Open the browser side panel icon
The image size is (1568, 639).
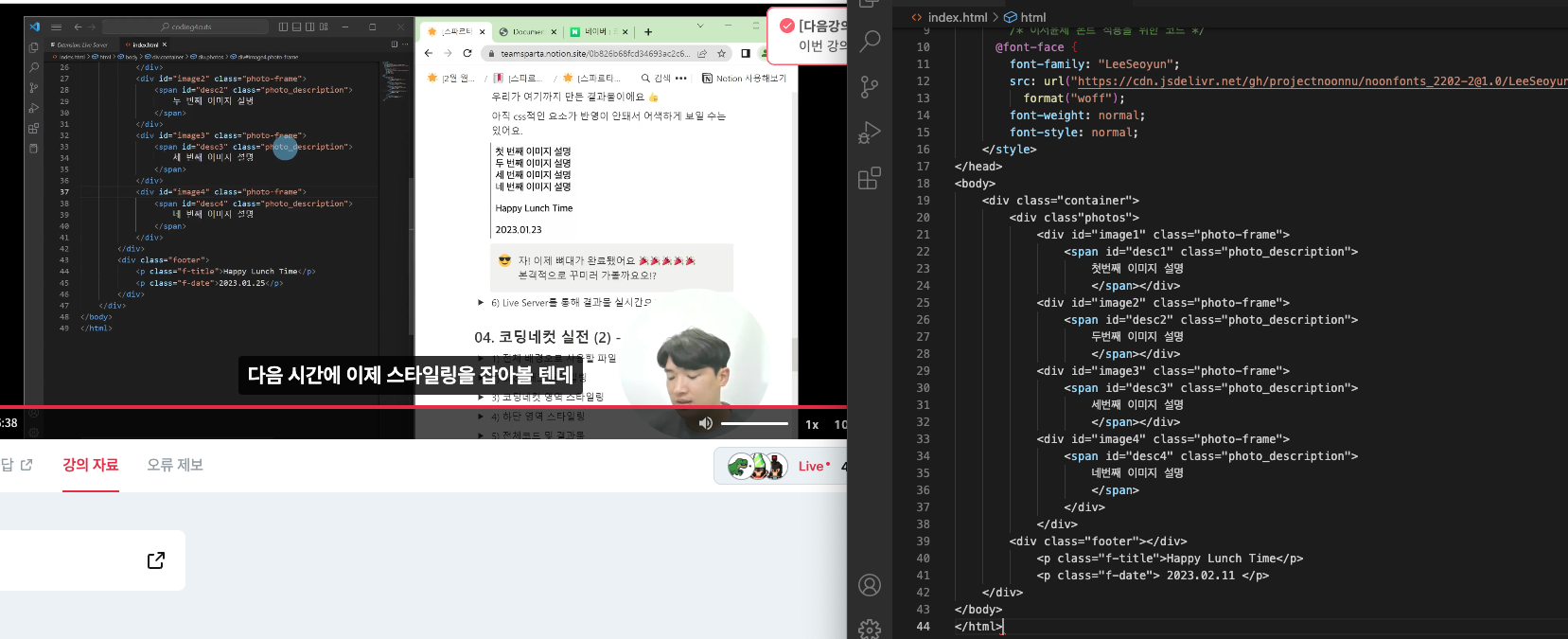(x=746, y=54)
